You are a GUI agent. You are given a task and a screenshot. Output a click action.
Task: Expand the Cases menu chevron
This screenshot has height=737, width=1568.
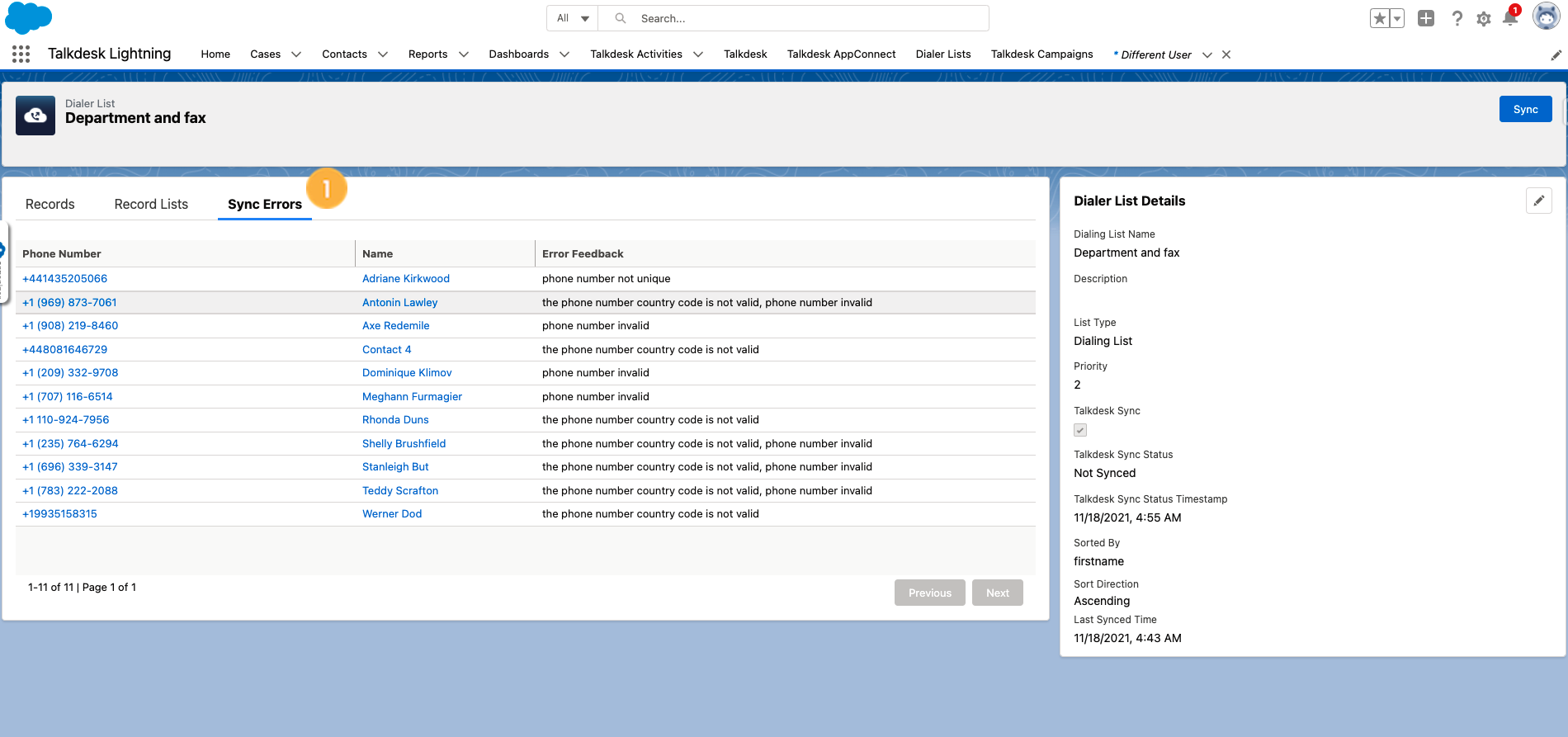tap(296, 54)
